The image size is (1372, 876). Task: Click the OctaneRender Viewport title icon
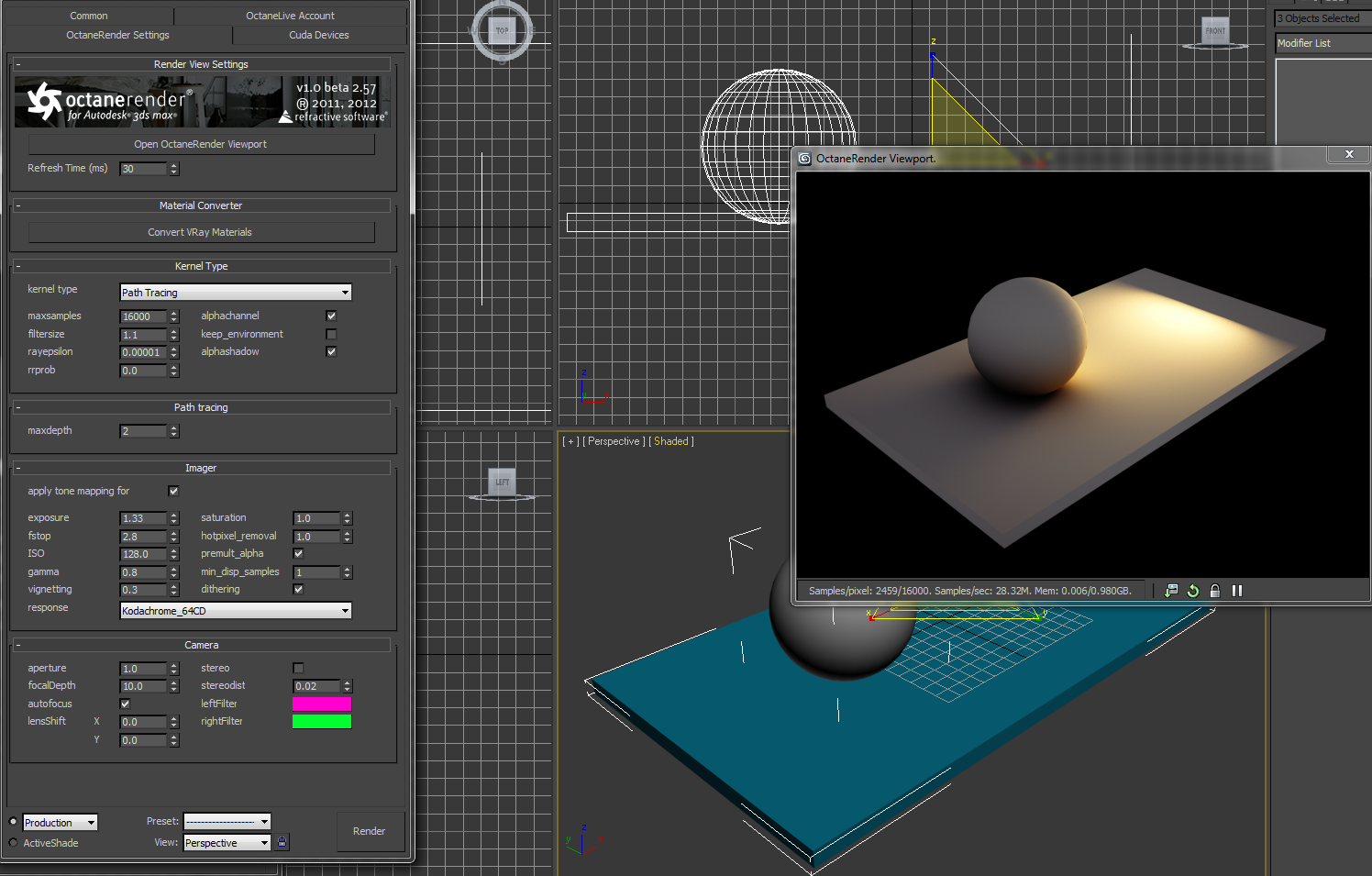[x=804, y=158]
